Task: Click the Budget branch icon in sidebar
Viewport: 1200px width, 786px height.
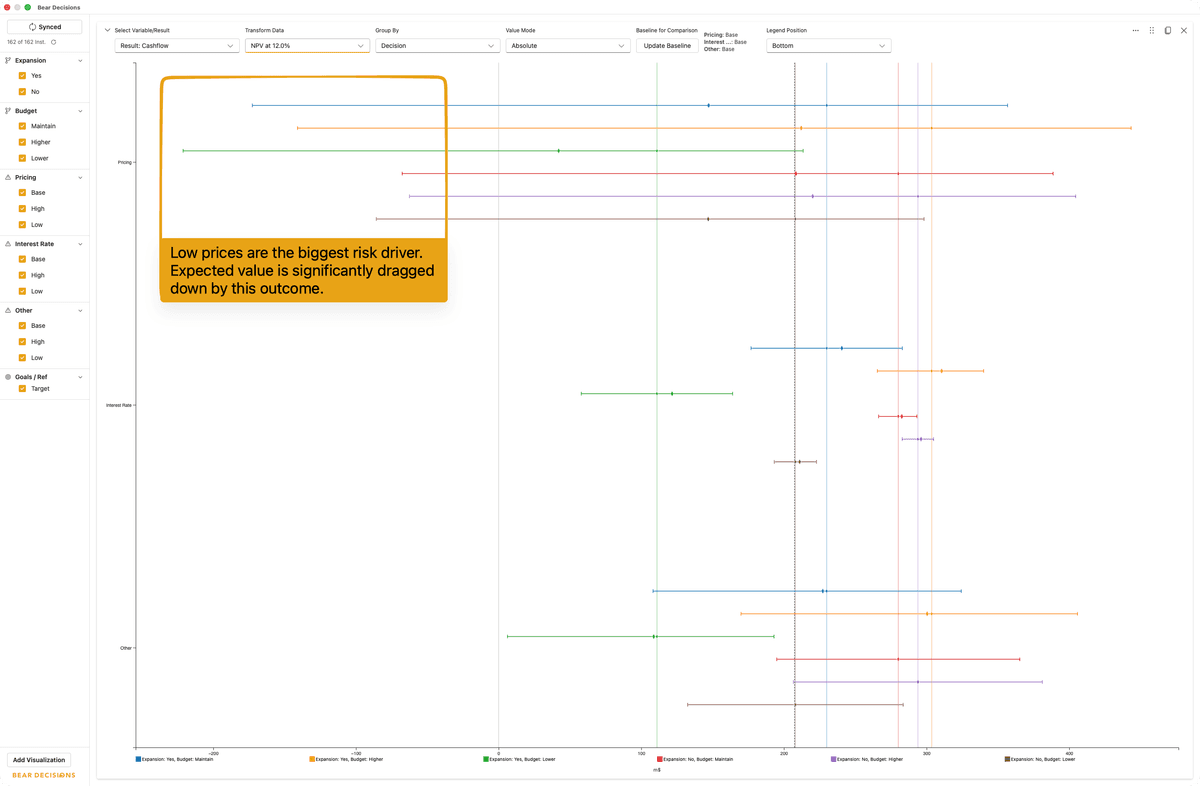Action: 8,111
